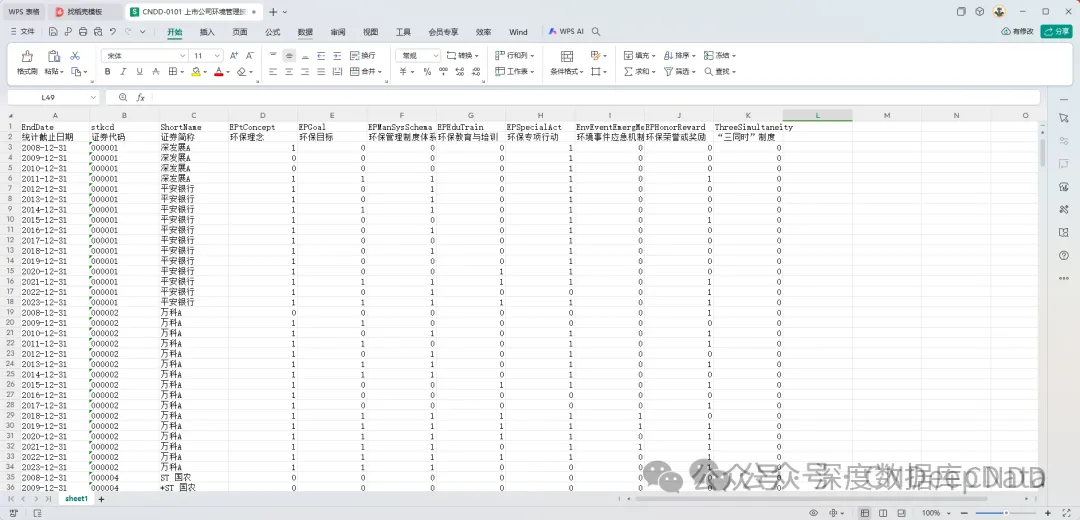1080x520 pixels.
Task: Toggle Italic formatting
Action: click(124, 72)
